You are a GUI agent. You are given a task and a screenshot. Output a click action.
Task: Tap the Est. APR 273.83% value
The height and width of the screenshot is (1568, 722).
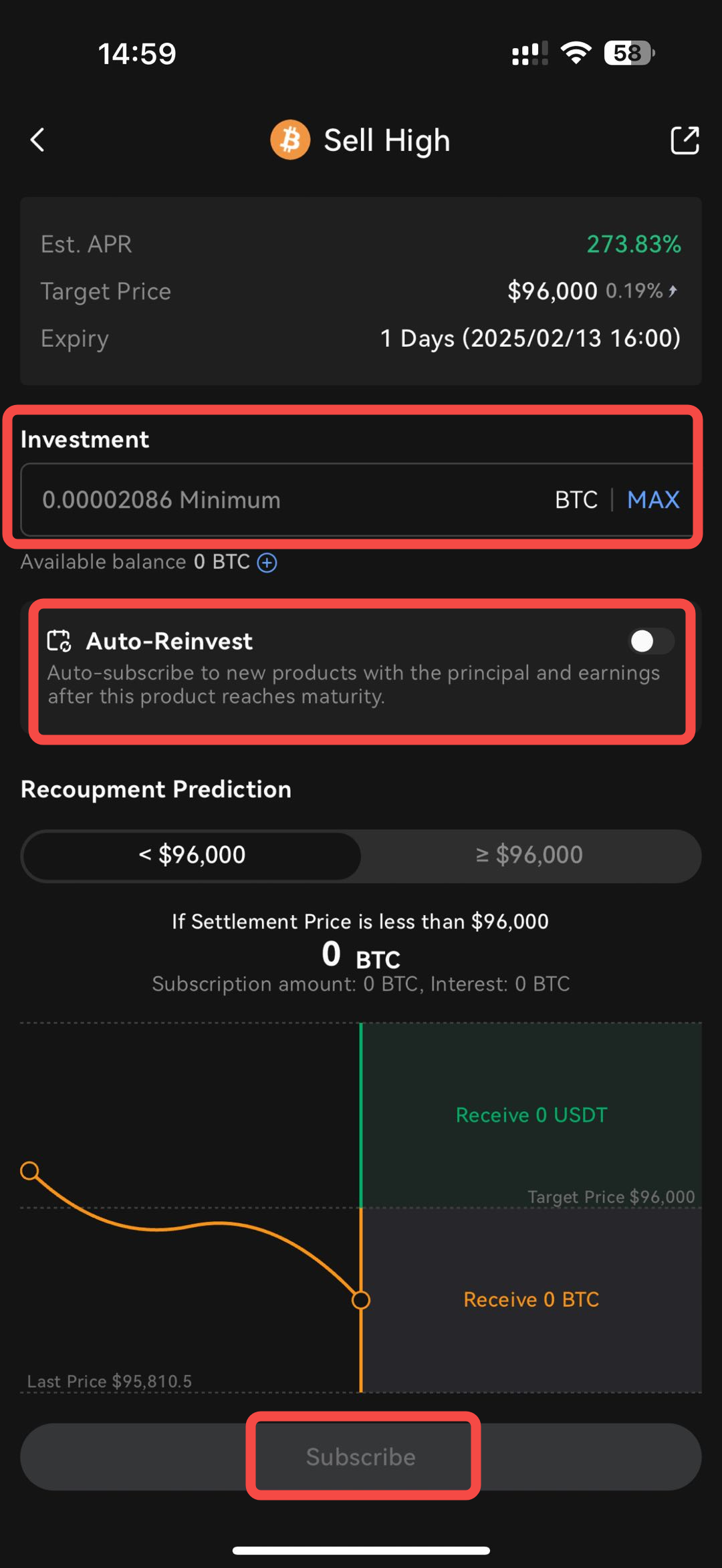[x=634, y=245]
